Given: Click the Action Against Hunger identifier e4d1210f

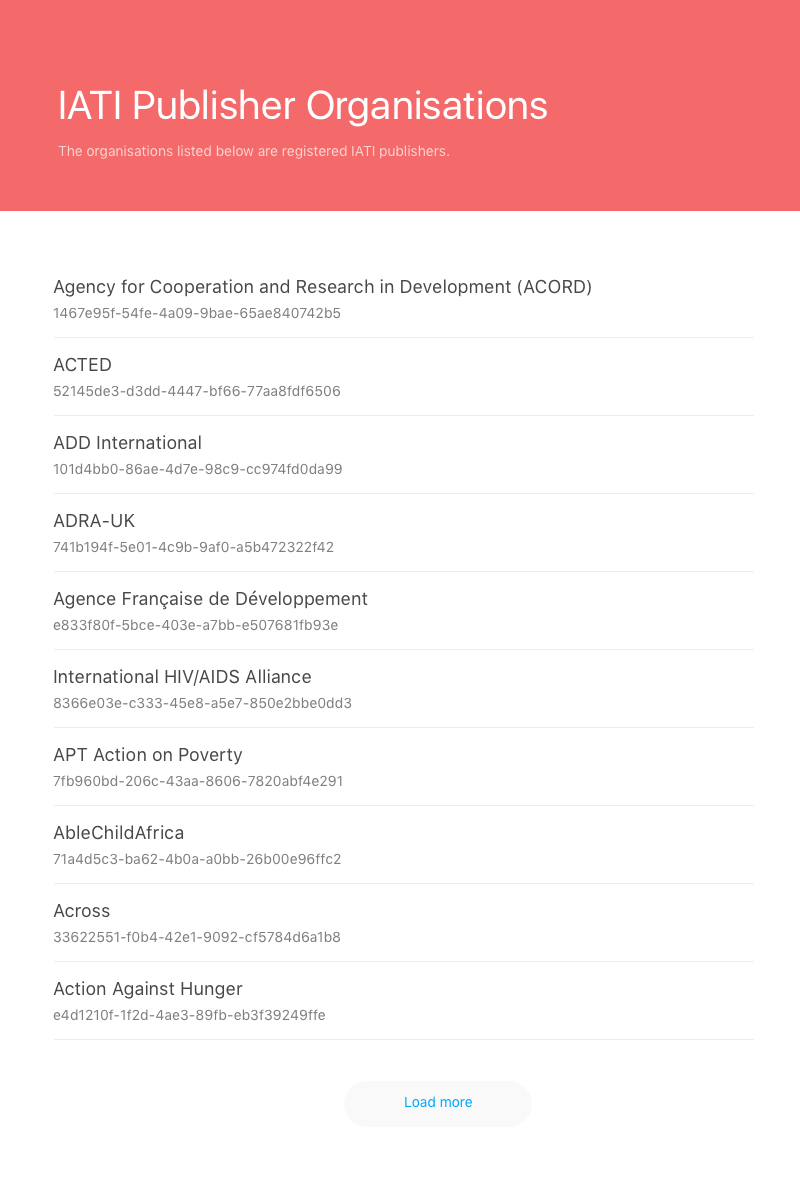Looking at the screenshot, I should (x=189, y=1015).
